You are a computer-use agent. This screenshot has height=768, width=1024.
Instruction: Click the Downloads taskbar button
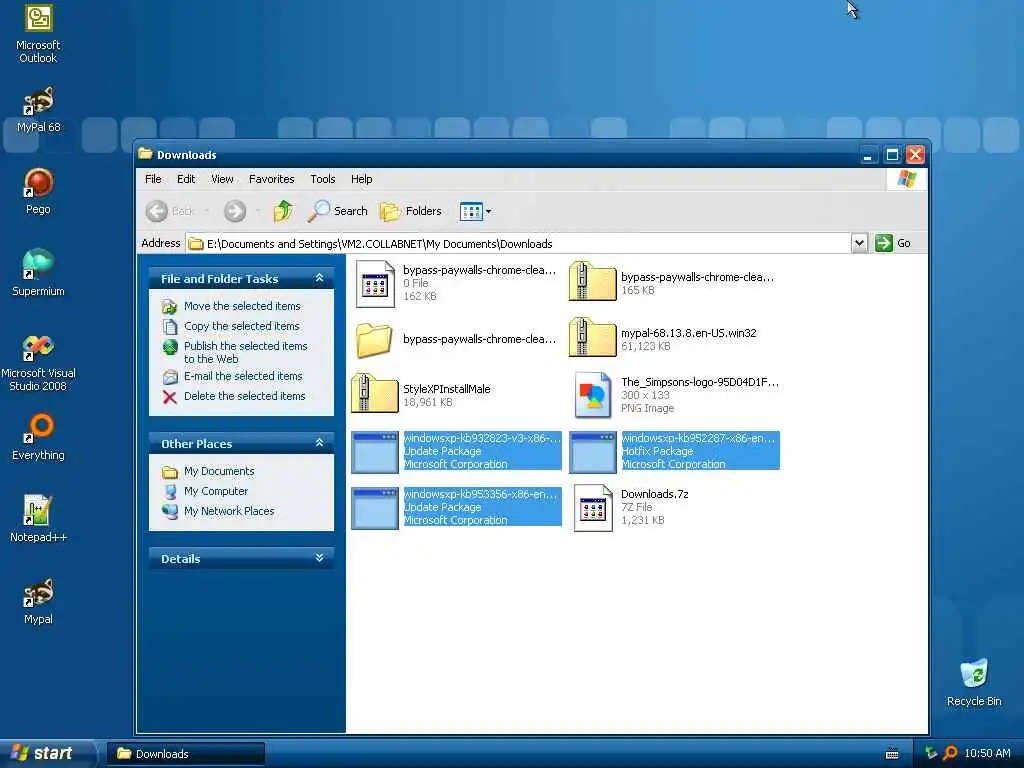tap(186, 754)
